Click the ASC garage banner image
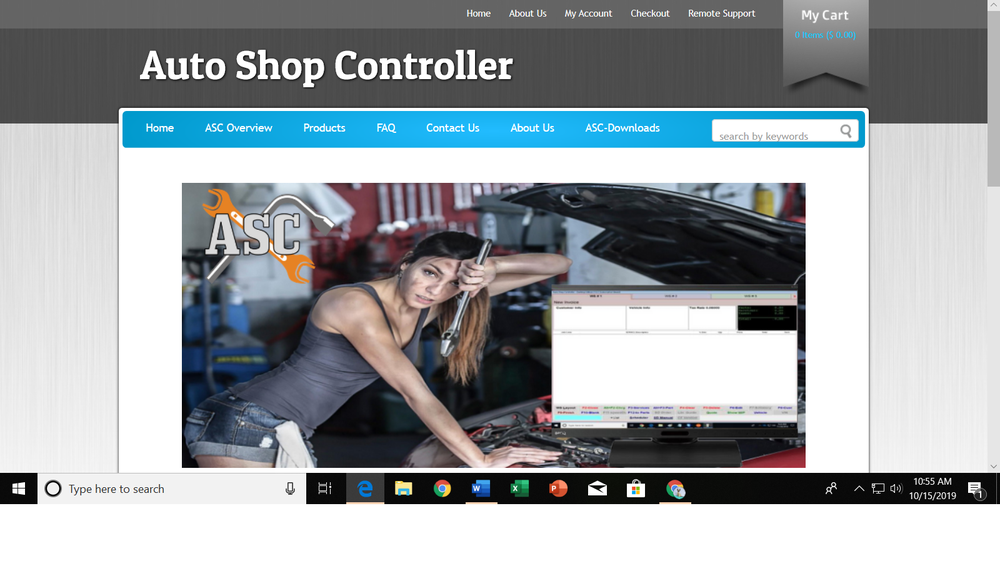Screen dimensions: 1000x562 494,325
